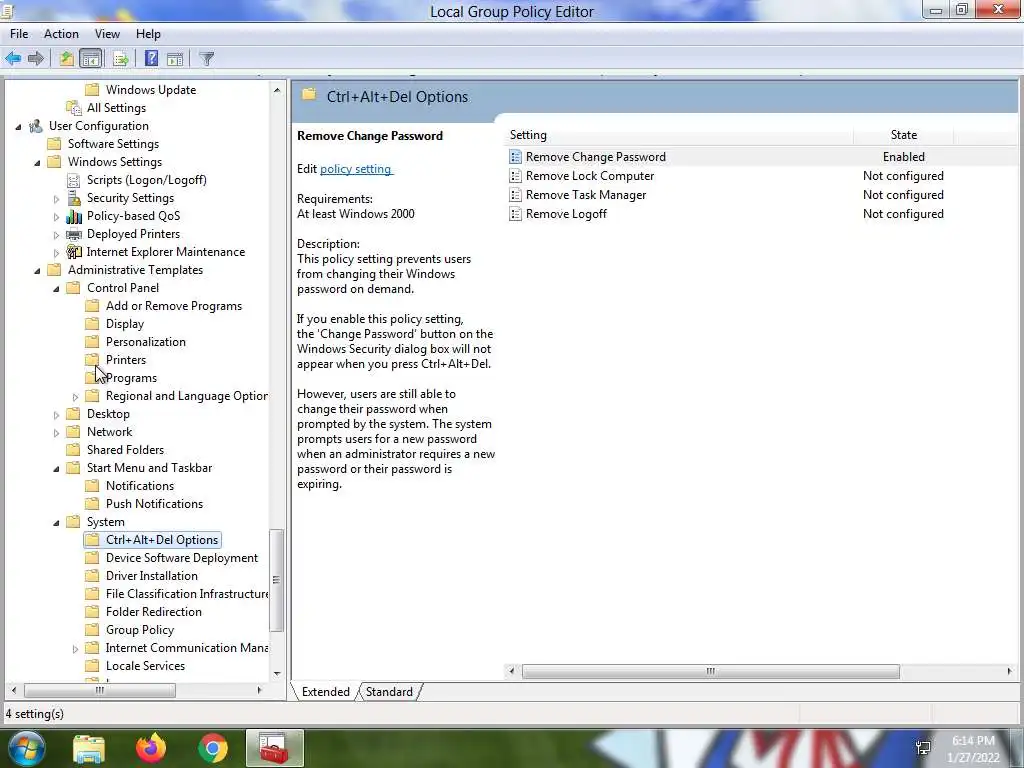Image resolution: width=1024 pixels, height=768 pixels.
Task: Launch Firefox from the taskbar
Action: tap(151, 748)
